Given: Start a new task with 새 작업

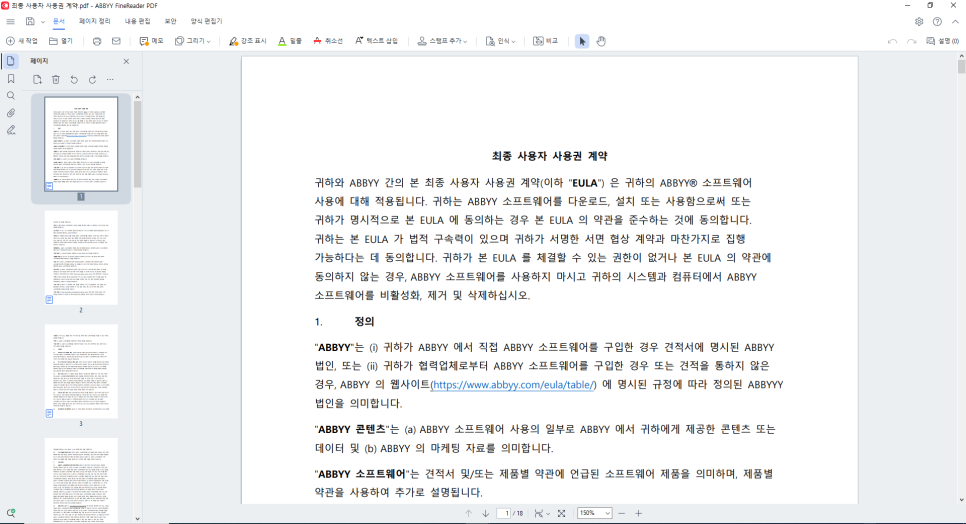Looking at the screenshot, I should (22, 41).
